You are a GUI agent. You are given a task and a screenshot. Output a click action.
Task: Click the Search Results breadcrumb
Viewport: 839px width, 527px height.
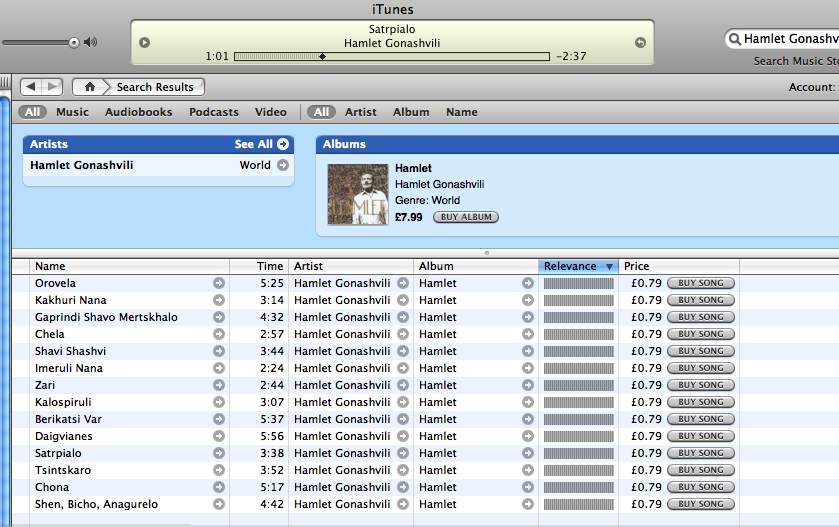coord(155,87)
